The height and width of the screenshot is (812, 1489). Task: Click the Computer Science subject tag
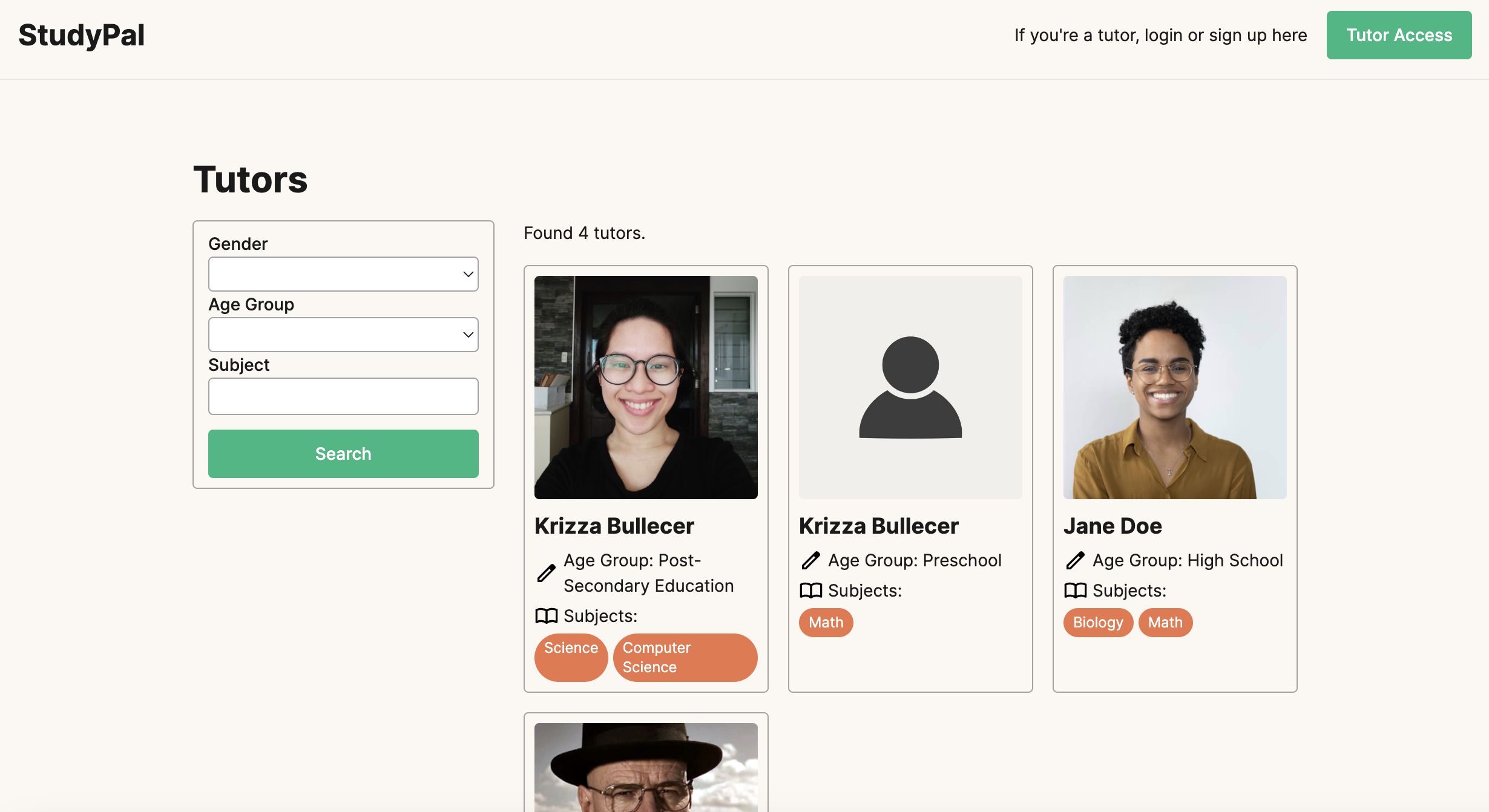point(685,658)
